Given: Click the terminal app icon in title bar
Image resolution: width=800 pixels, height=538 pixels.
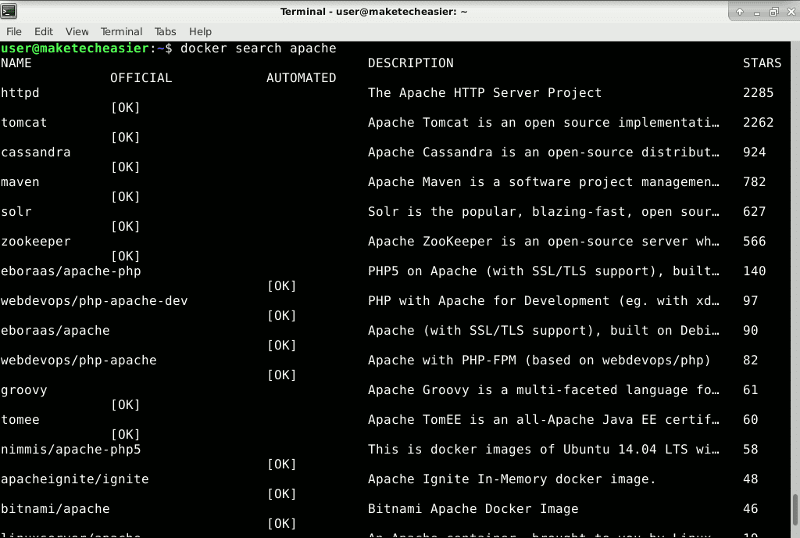Looking at the screenshot, I should [9, 11].
